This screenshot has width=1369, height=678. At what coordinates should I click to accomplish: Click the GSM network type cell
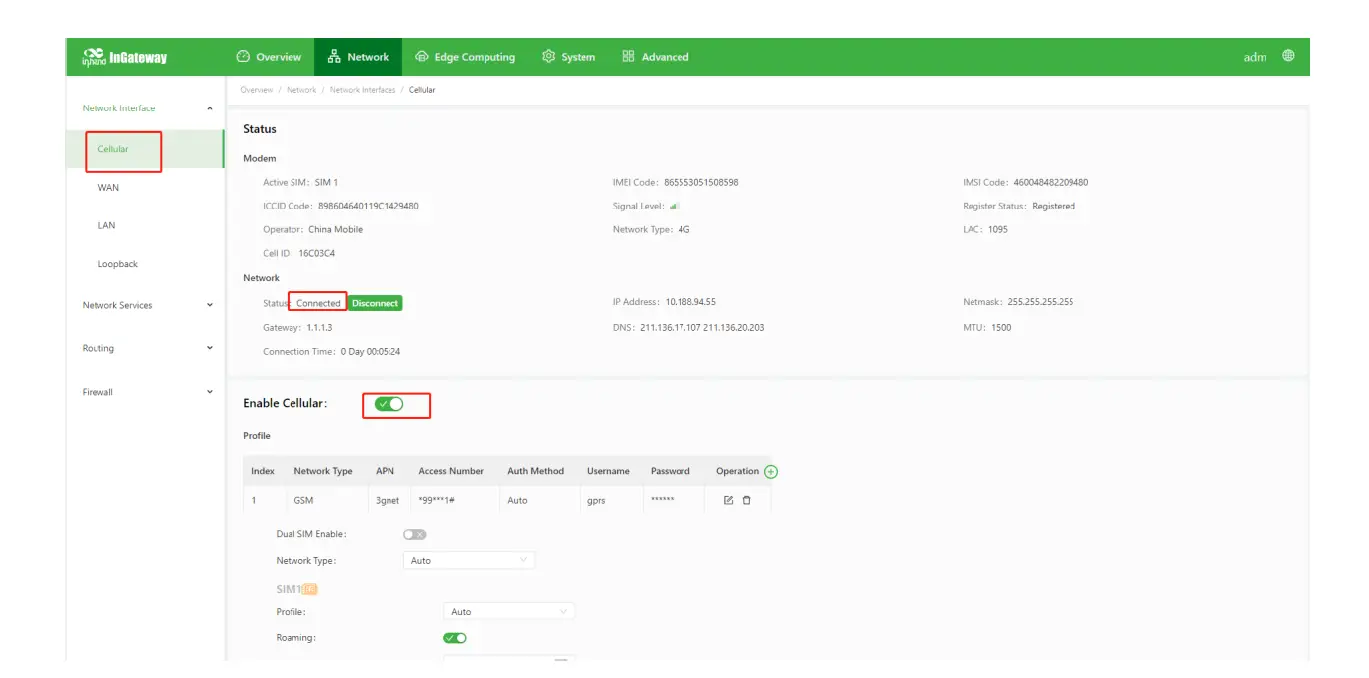pos(303,500)
